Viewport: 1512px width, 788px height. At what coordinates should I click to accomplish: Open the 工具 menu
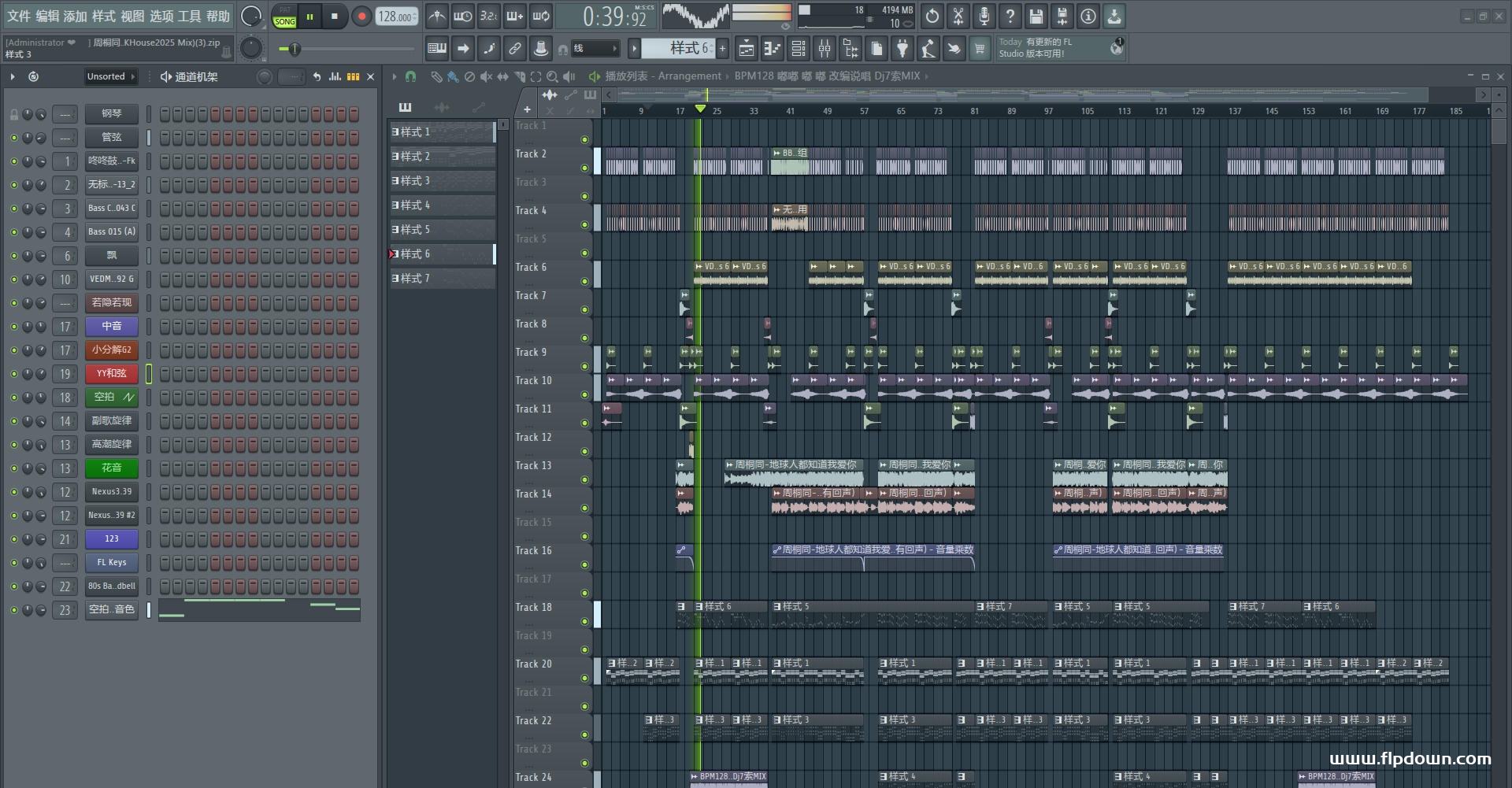click(189, 16)
